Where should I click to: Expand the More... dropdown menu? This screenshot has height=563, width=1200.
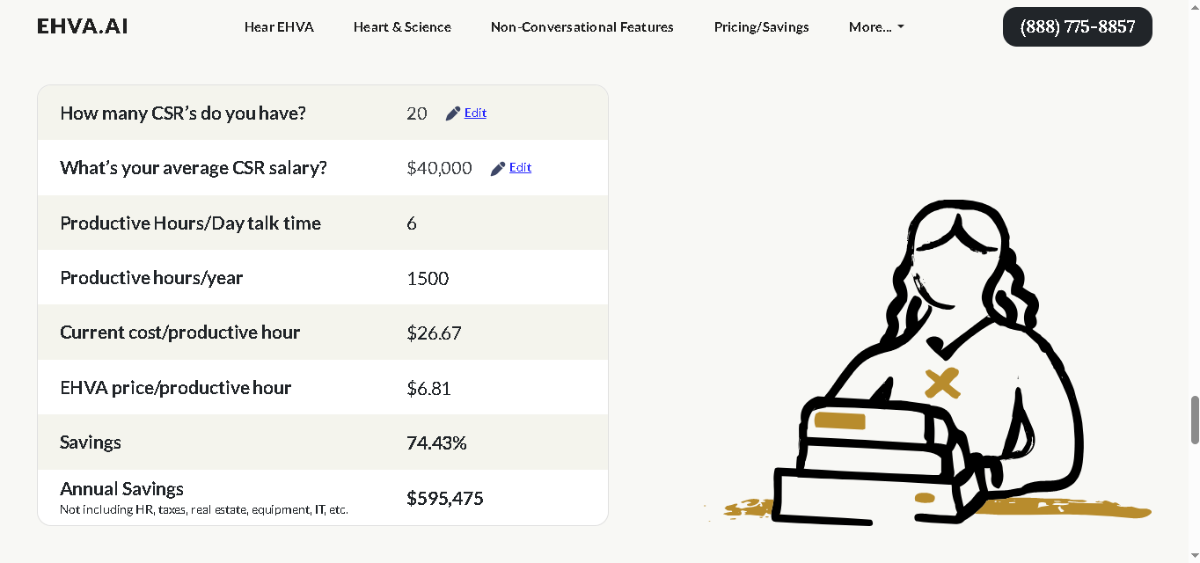(x=876, y=27)
